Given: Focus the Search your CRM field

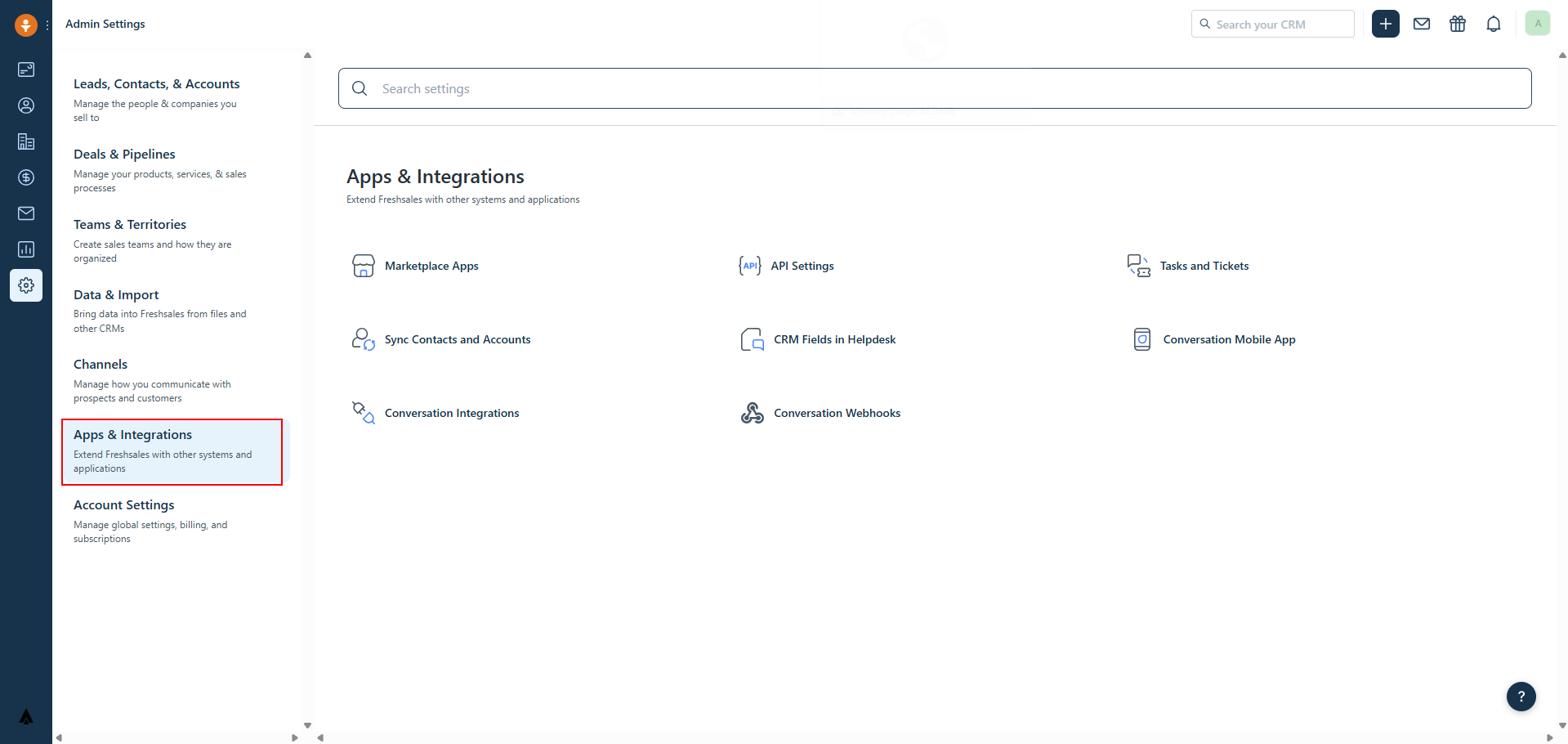Looking at the screenshot, I should point(1273,24).
